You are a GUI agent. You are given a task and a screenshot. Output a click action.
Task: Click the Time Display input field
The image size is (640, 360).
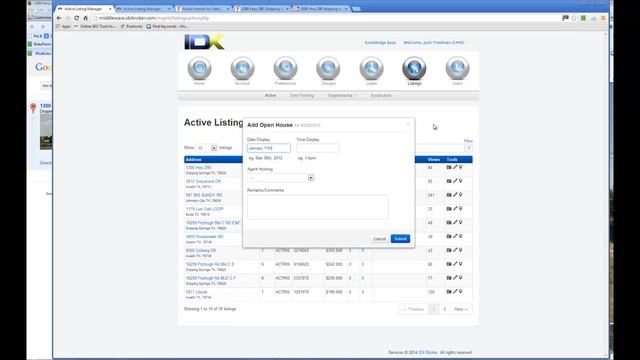318,148
